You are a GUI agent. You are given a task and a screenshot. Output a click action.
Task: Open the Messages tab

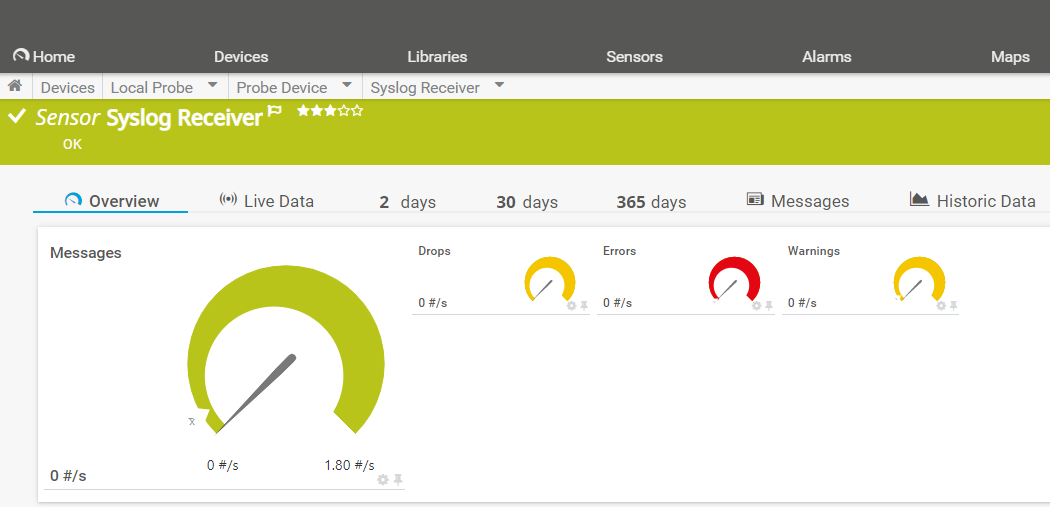(798, 201)
